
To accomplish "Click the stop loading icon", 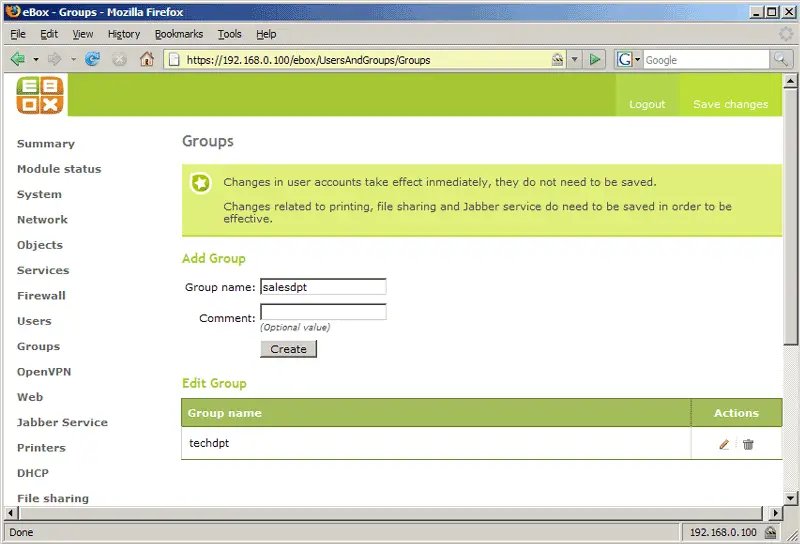I will (x=119, y=60).
